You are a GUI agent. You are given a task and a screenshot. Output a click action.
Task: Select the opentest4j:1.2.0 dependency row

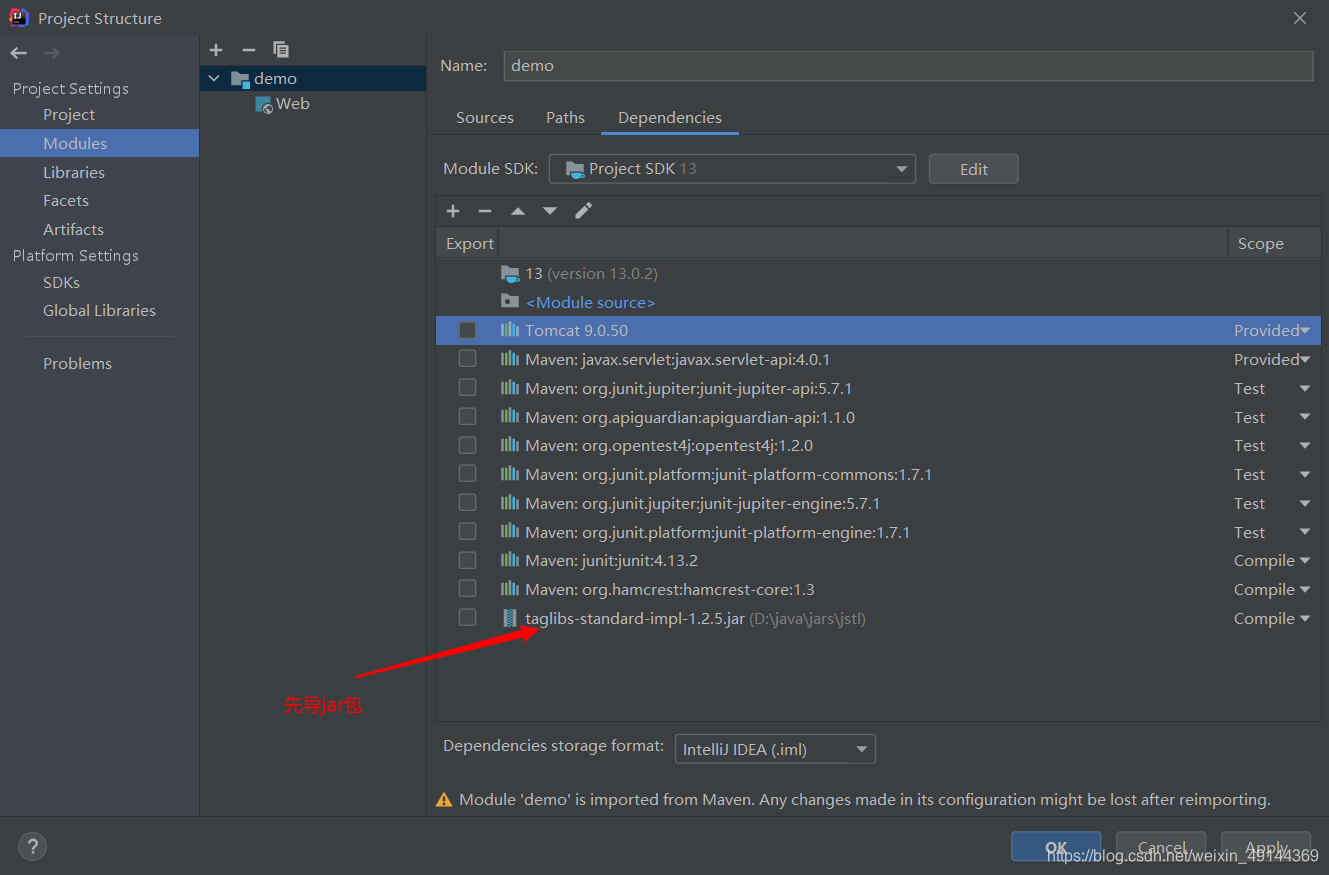coord(878,446)
